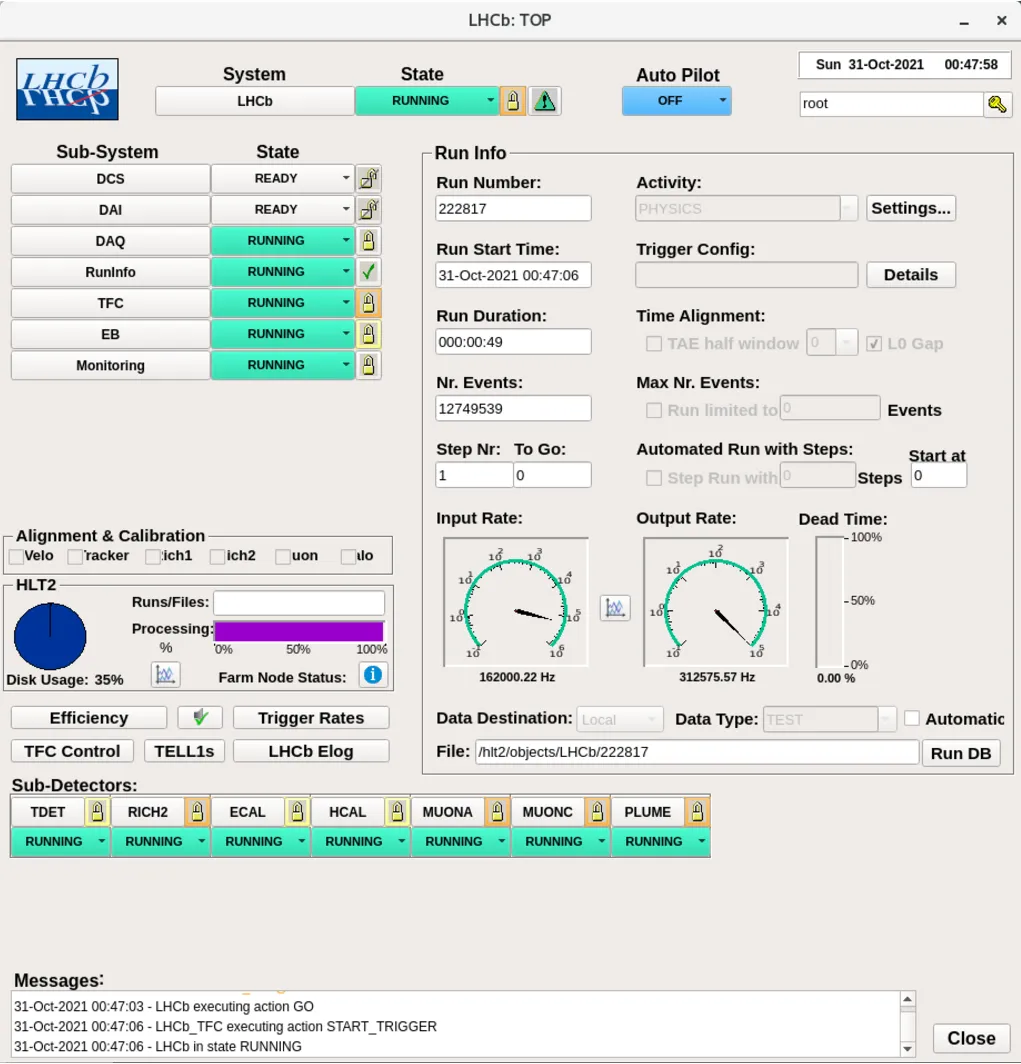
Task: Click the File path input field
Action: [x=697, y=753]
